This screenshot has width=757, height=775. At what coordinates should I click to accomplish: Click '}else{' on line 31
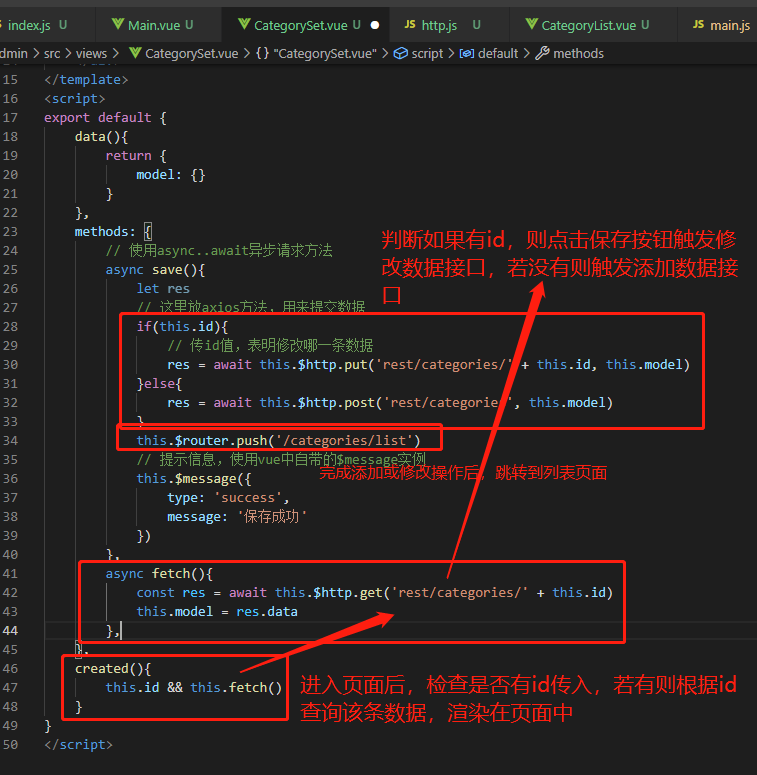click(159, 384)
